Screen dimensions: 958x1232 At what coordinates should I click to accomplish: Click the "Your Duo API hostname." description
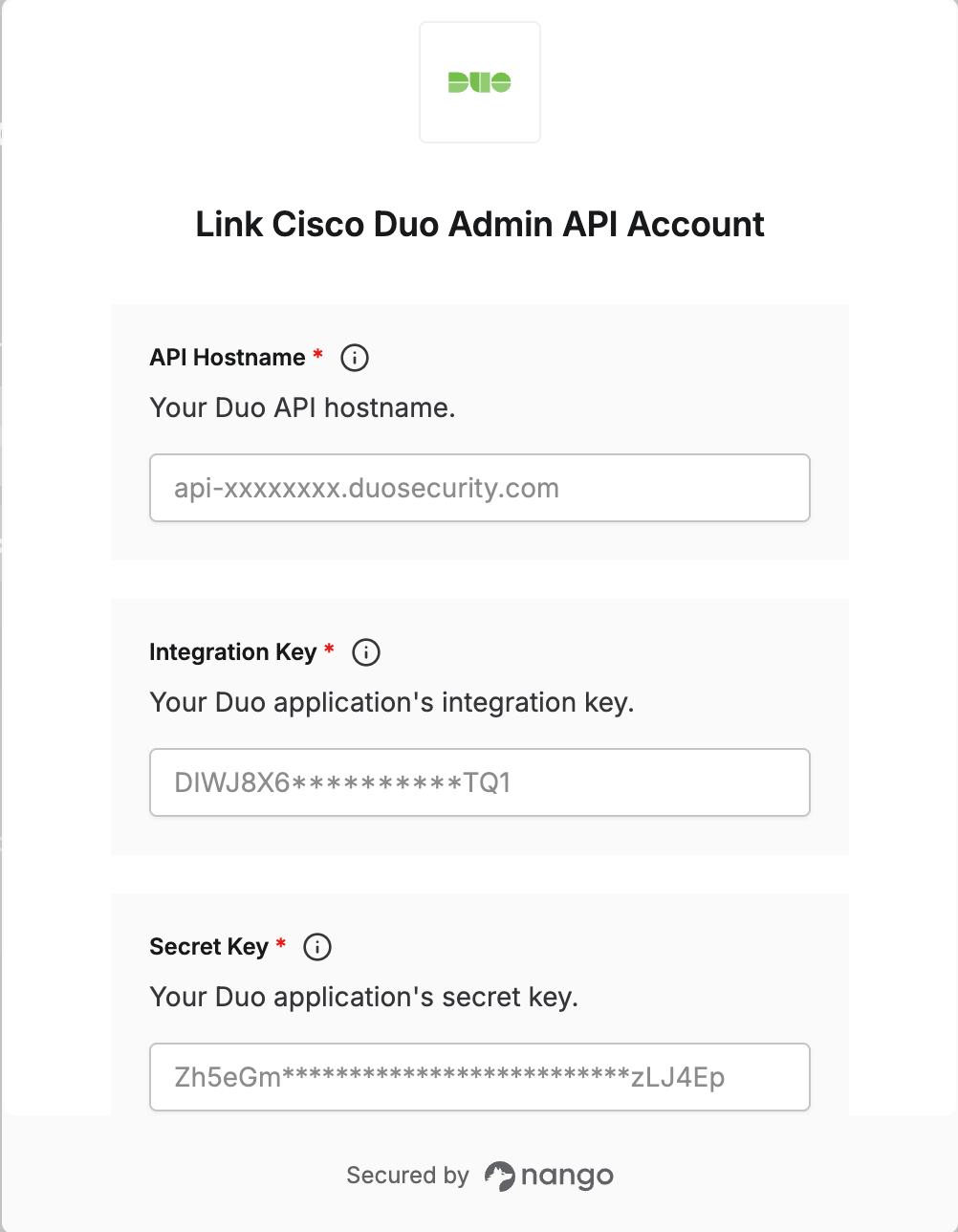(x=302, y=407)
